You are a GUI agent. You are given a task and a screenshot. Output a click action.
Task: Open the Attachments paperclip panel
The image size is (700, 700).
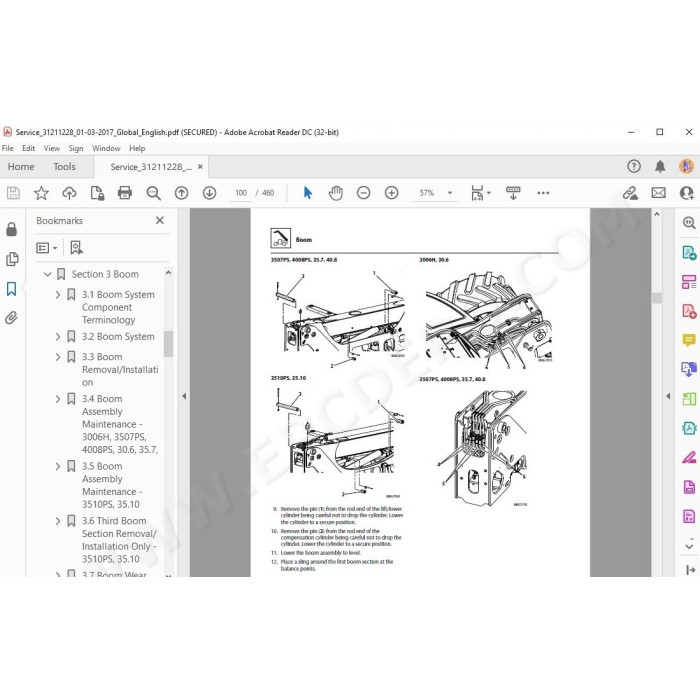(x=11, y=318)
